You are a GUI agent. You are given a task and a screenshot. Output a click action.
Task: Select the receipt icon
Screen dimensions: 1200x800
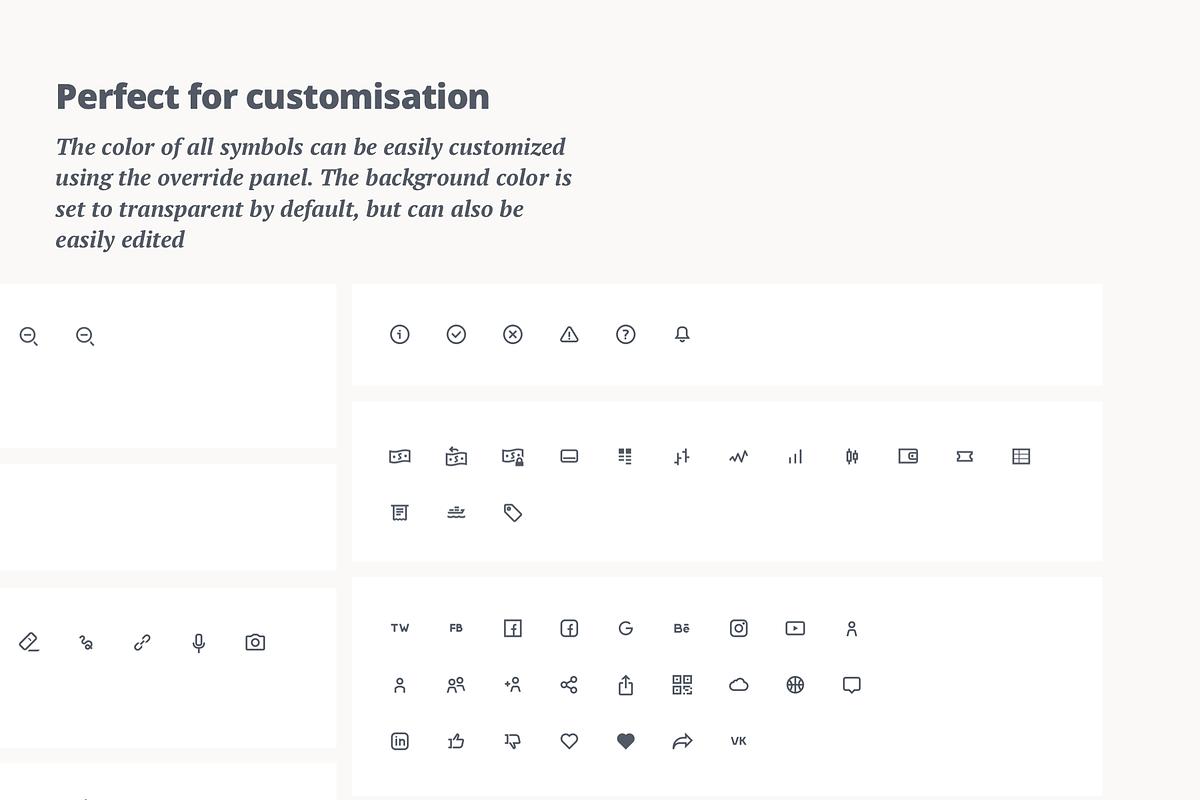point(400,513)
